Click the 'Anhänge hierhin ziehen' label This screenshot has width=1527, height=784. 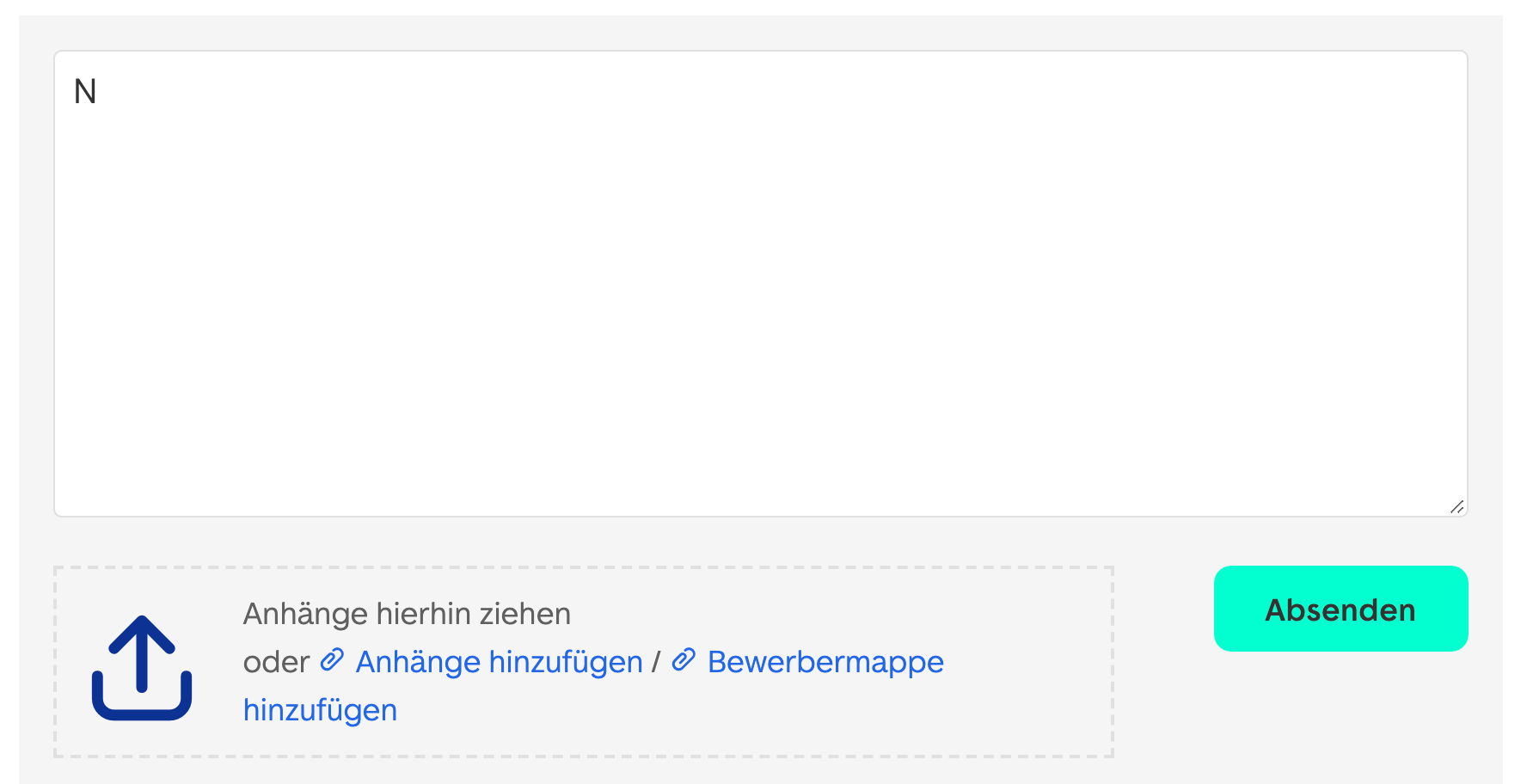(407, 614)
